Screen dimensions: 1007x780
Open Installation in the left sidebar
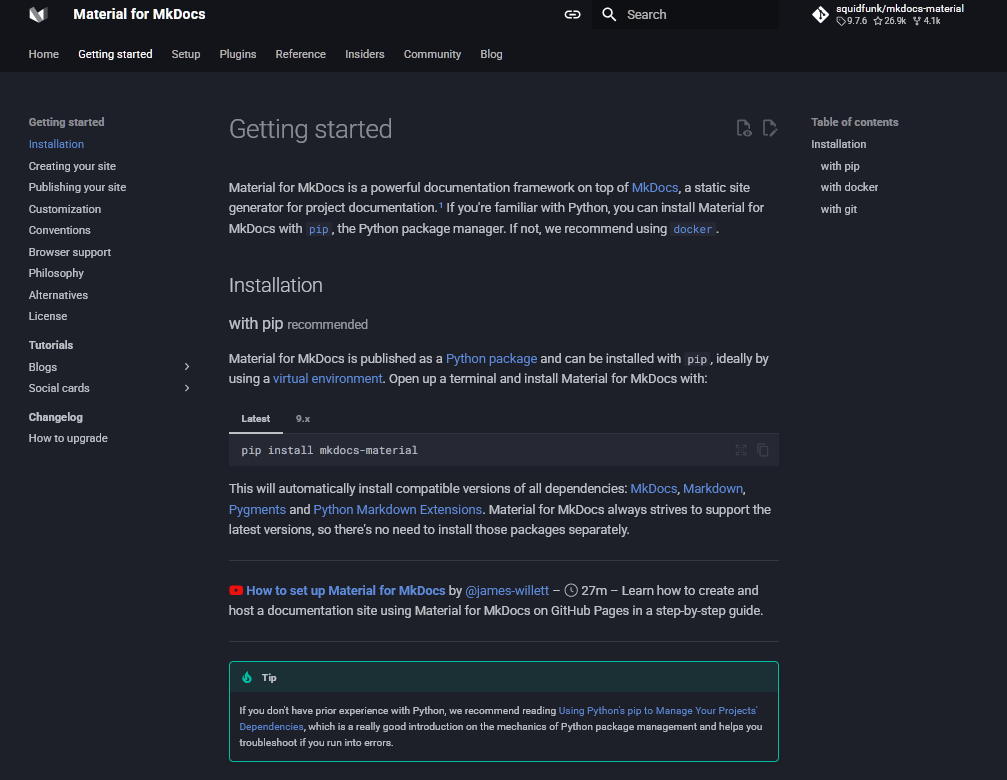(56, 144)
